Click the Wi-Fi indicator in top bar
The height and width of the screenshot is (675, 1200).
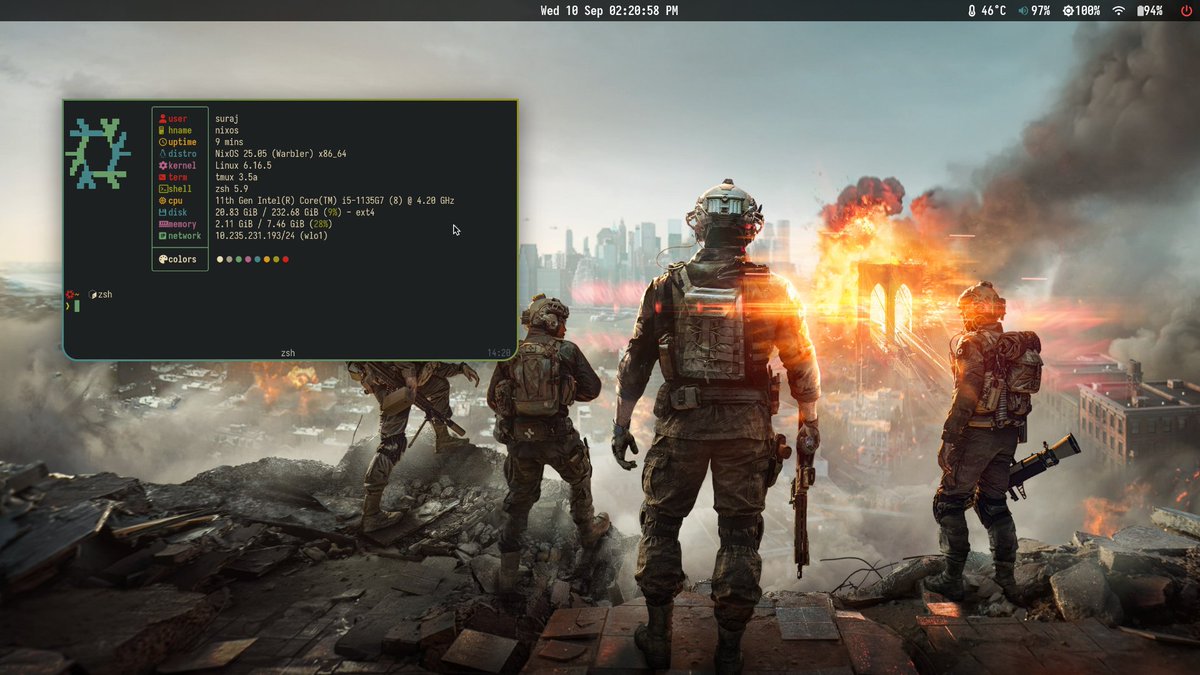1118,10
